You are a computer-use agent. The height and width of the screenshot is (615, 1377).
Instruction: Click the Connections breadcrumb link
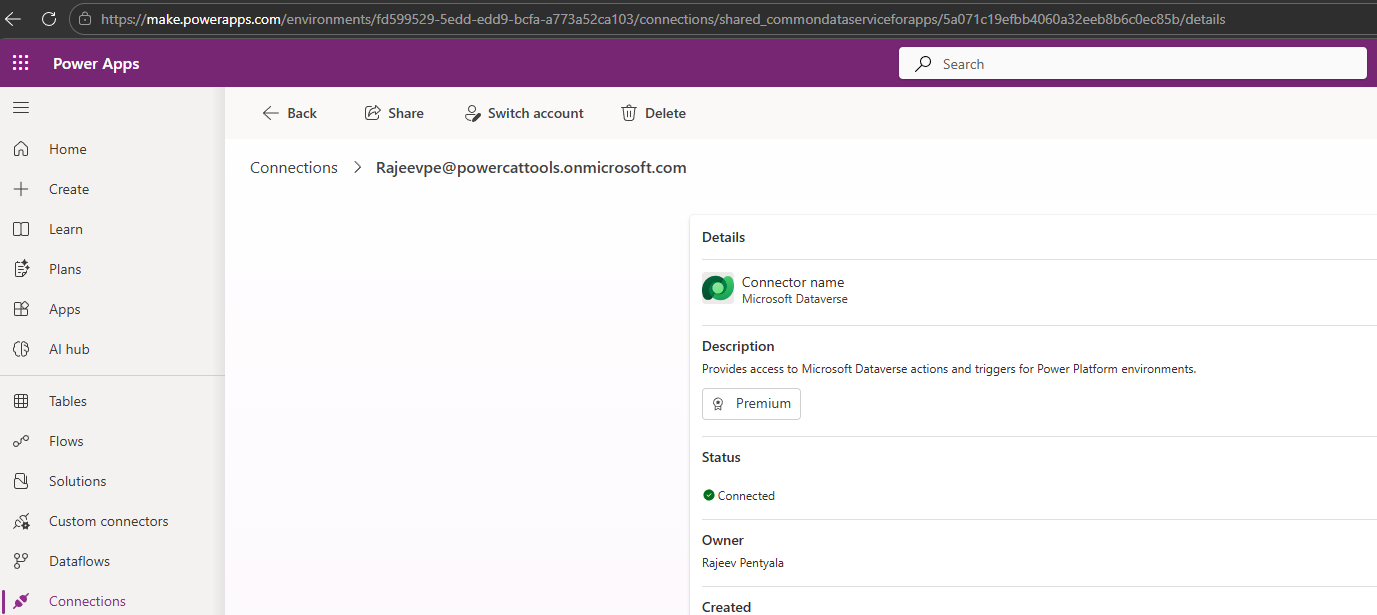point(294,168)
